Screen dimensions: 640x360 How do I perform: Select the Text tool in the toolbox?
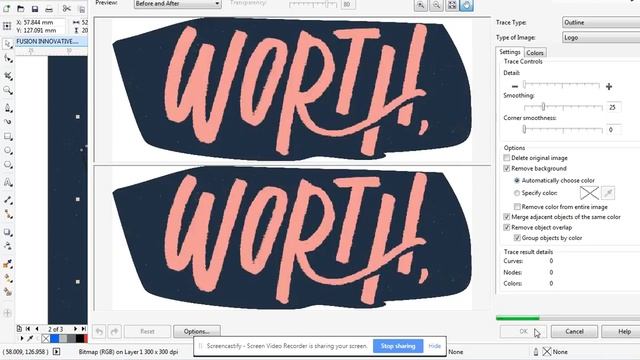tap(7, 182)
